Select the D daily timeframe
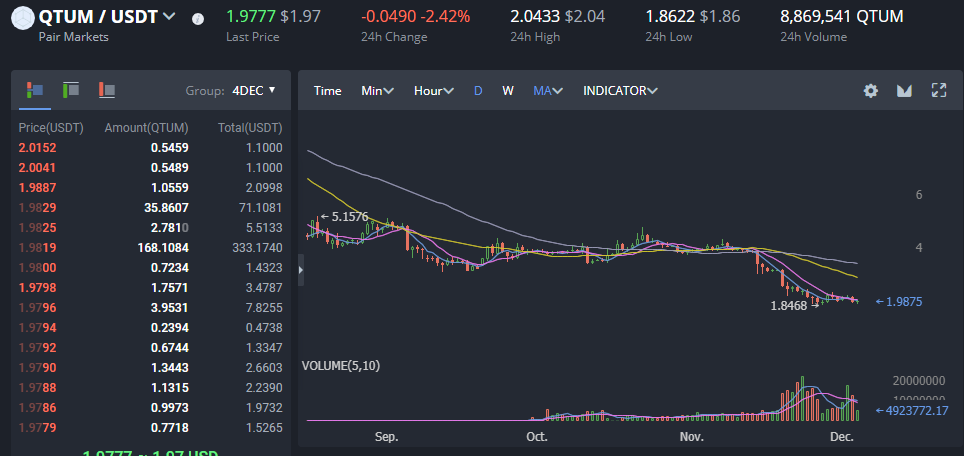Screen dimensions: 964x456 pyautogui.click(x=478, y=91)
